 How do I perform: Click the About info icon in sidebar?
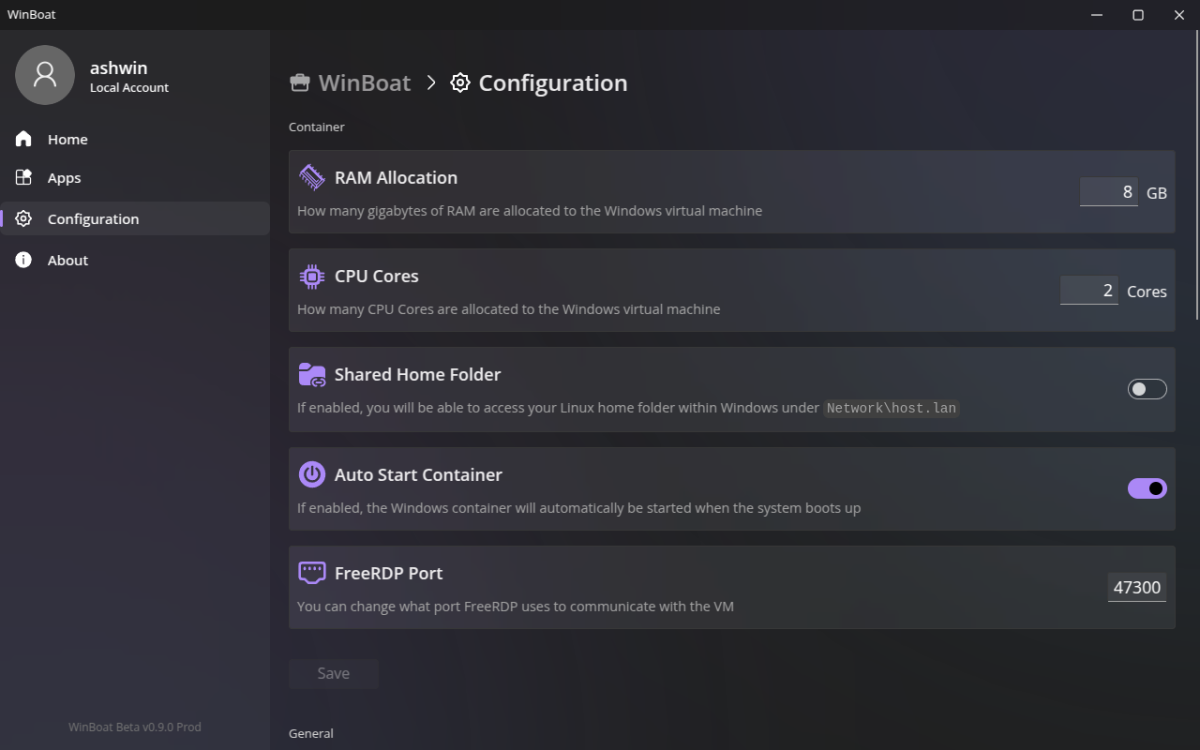coord(22,259)
